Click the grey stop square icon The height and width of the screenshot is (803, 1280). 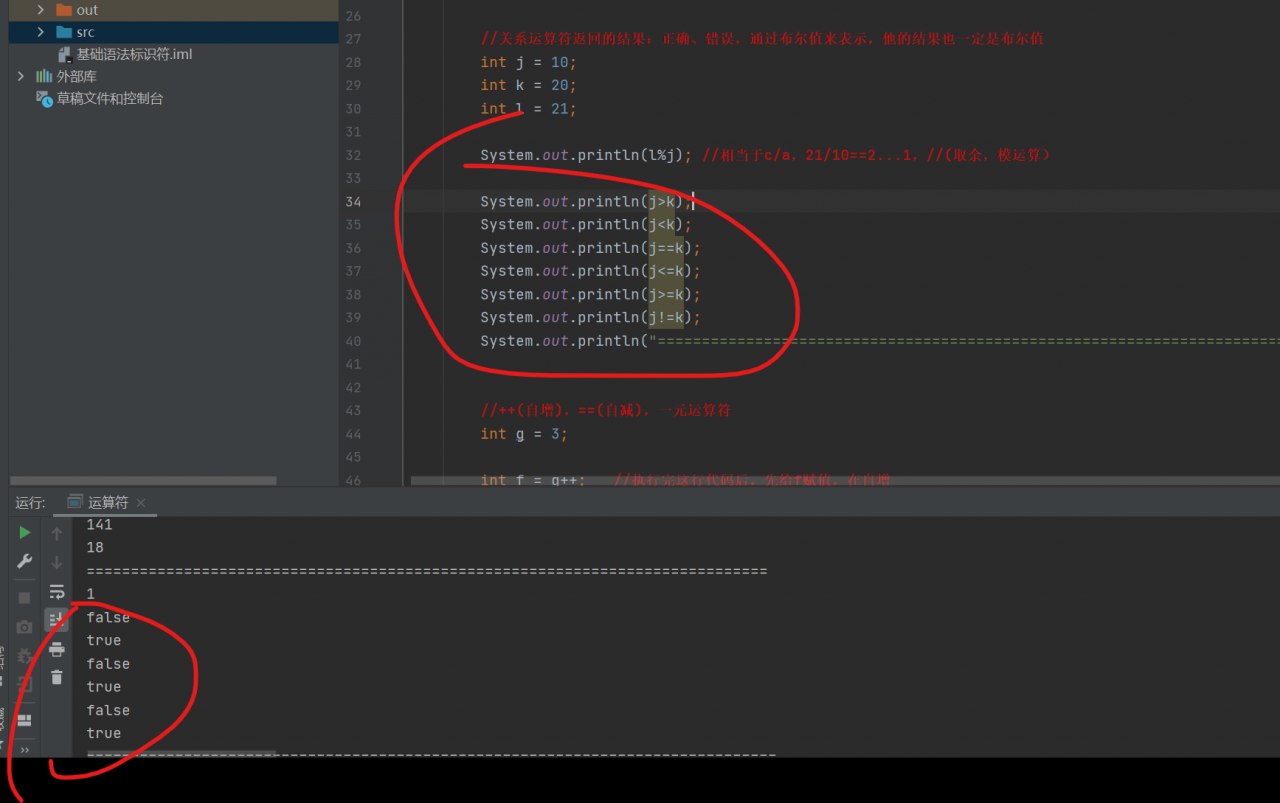(x=25, y=598)
